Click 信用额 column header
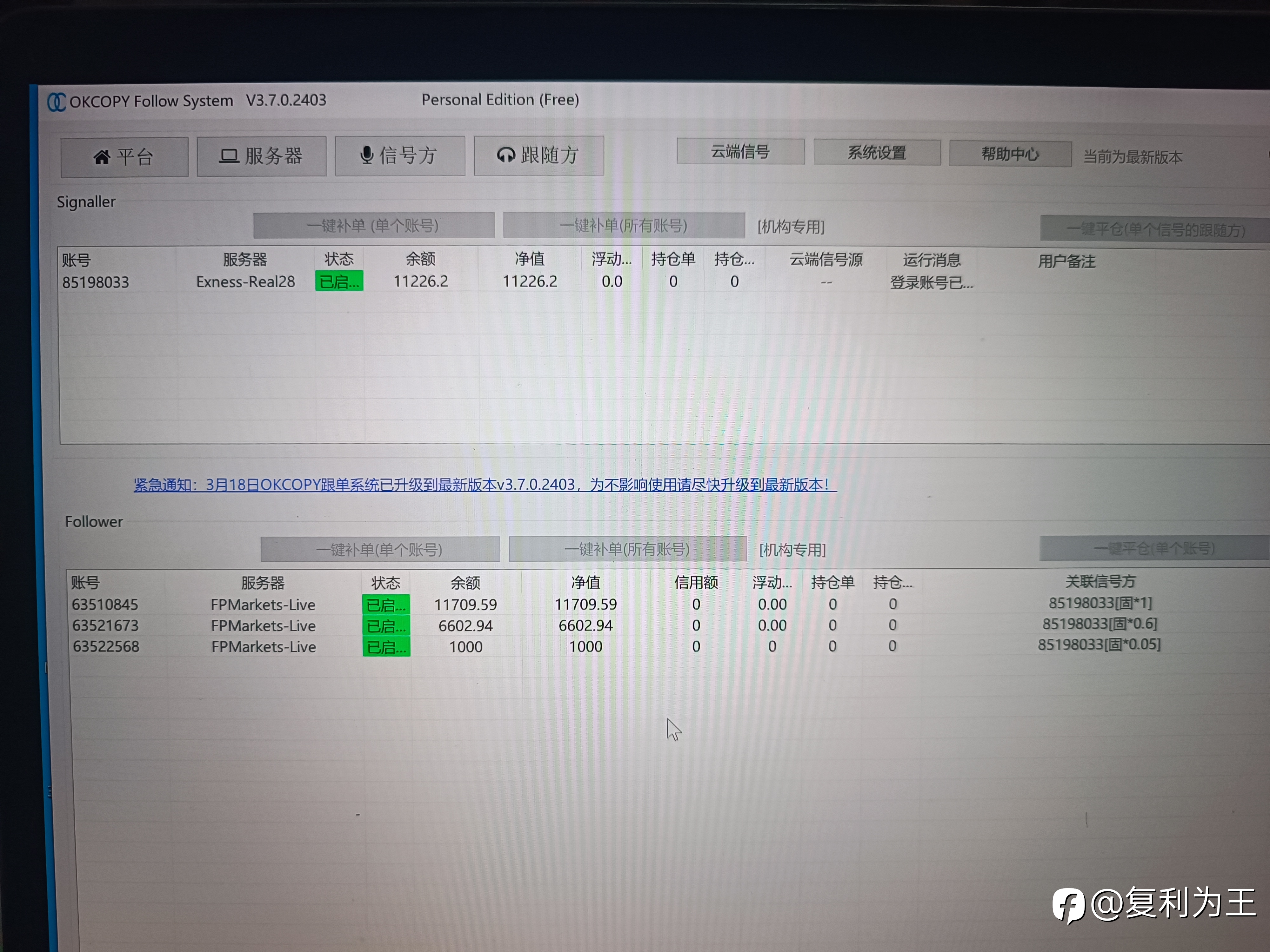Viewport: 1270px width, 952px height. click(x=696, y=582)
